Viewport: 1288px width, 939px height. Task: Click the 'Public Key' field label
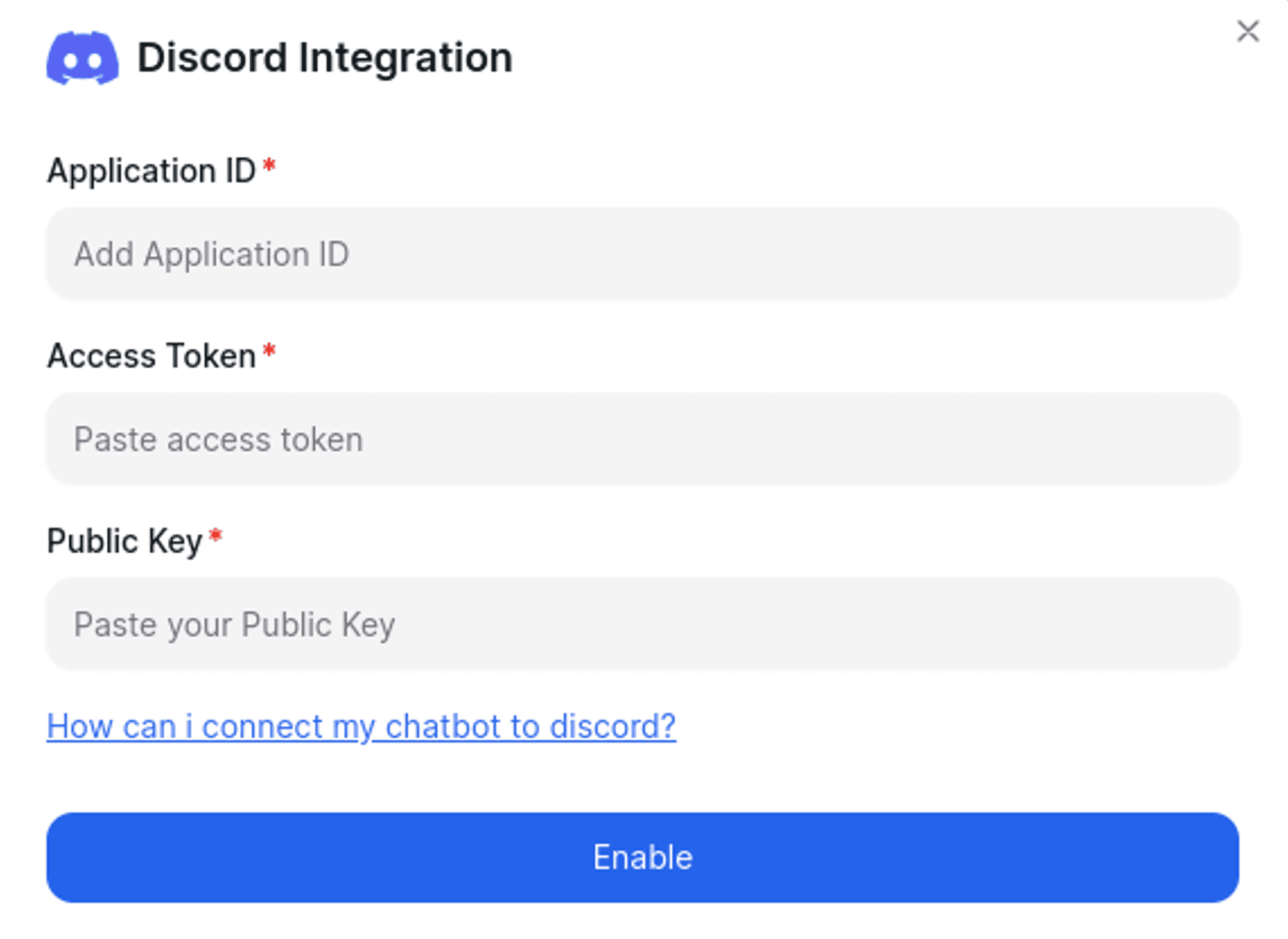(125, 541)
